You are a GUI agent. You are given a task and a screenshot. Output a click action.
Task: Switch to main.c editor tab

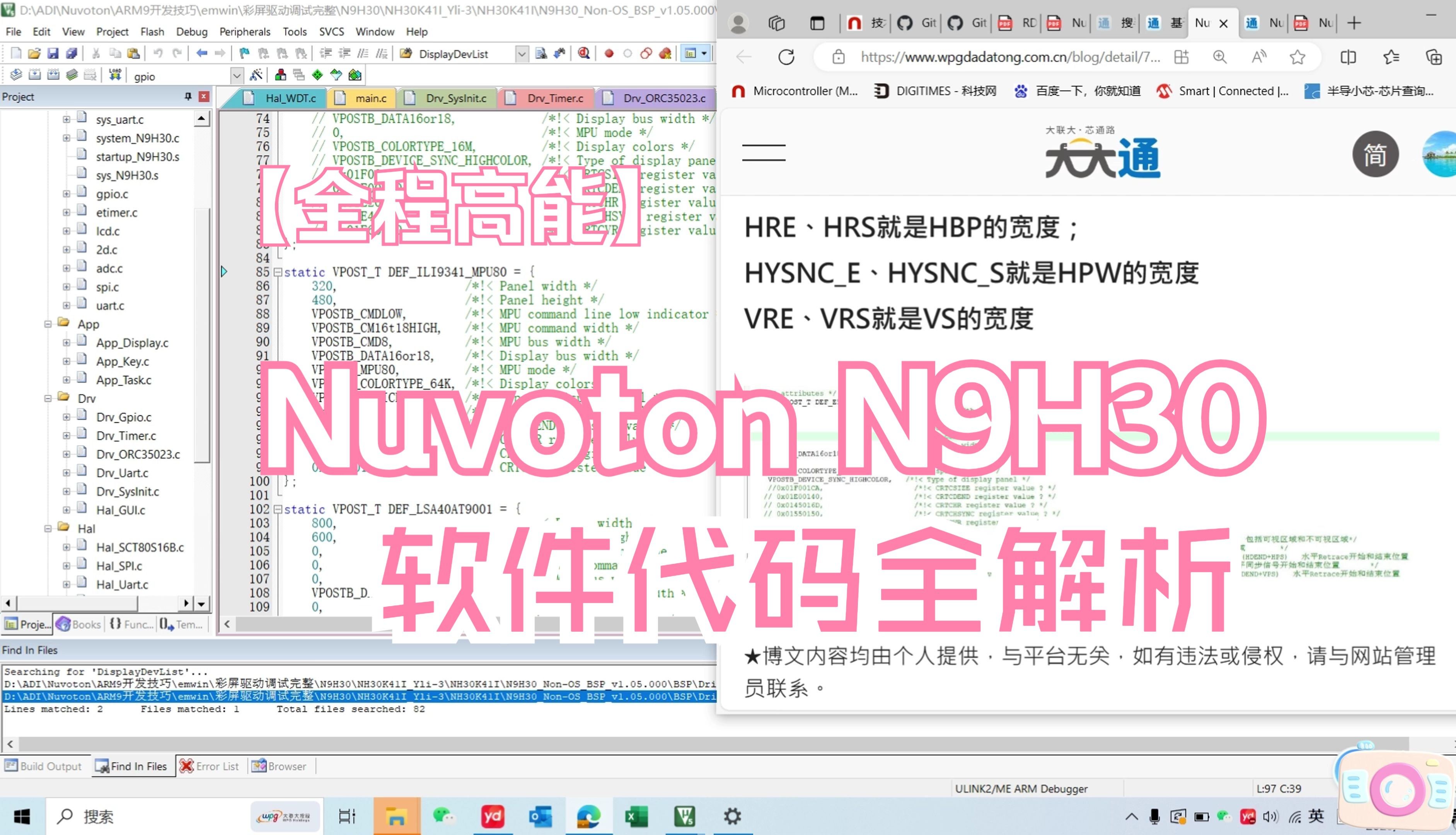[x=362, y=98]
